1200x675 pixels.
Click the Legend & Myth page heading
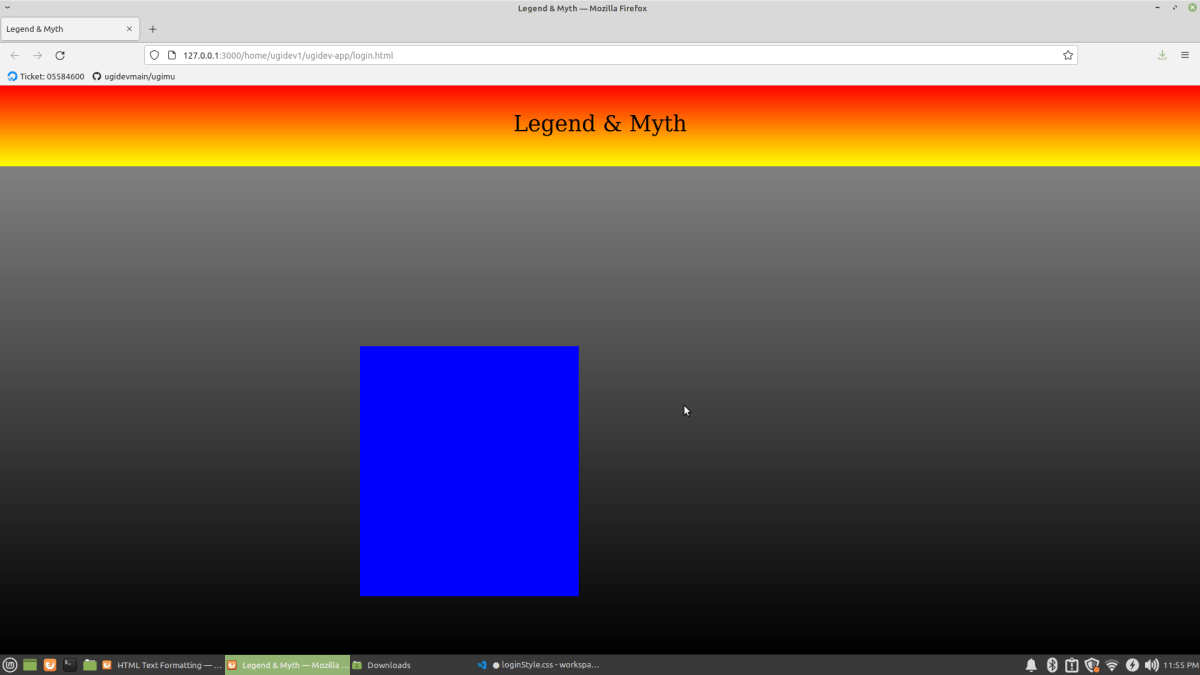tap(600, 123)
